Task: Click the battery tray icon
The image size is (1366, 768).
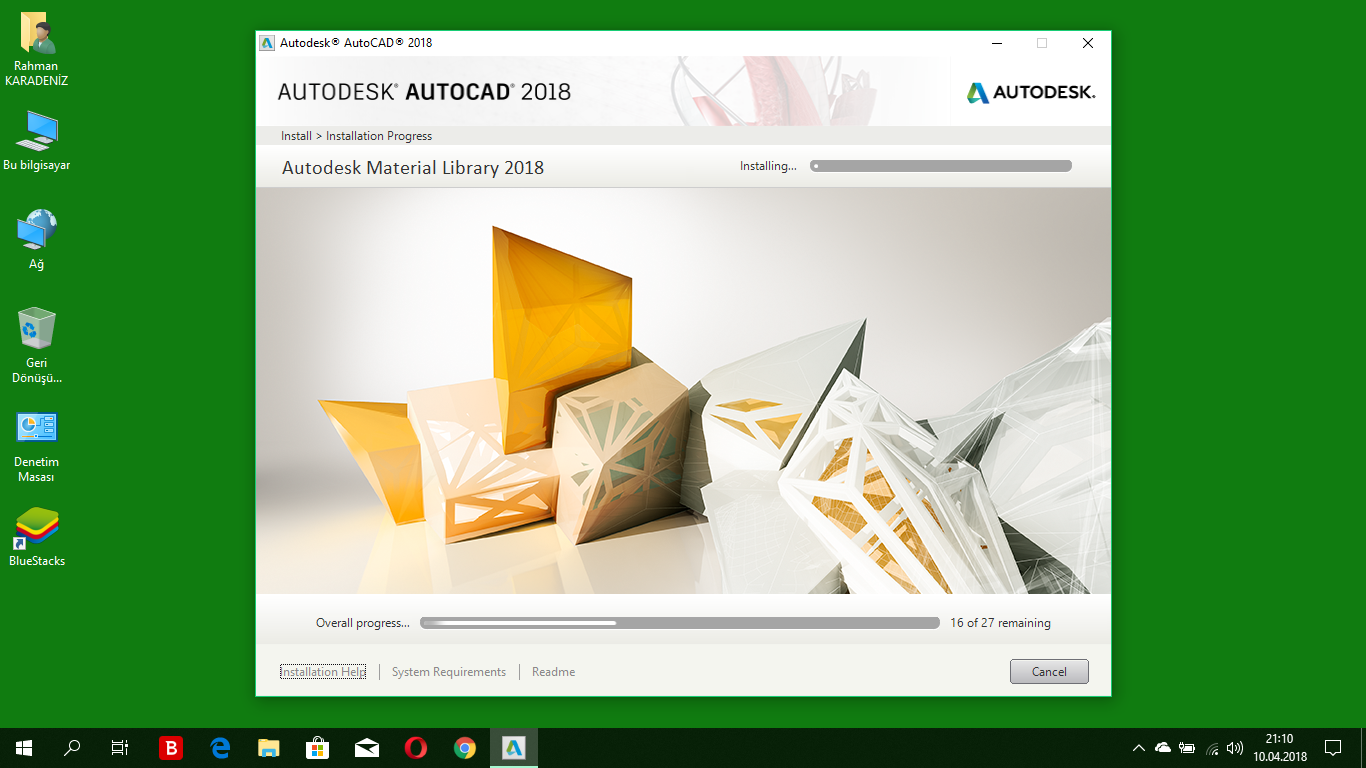Action: click(1187, 748)
